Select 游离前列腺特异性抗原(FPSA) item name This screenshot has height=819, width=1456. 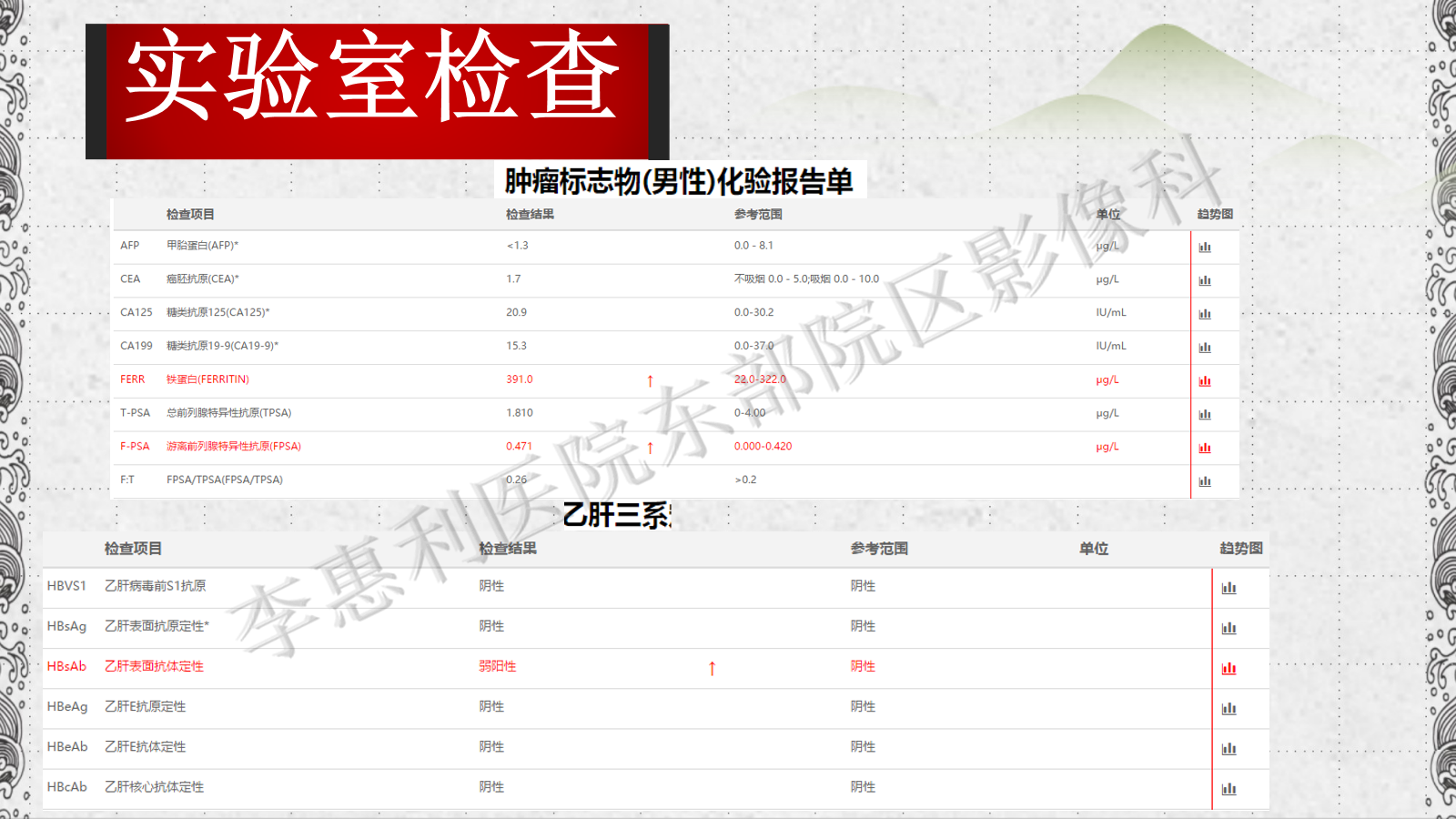click(233, 446)
